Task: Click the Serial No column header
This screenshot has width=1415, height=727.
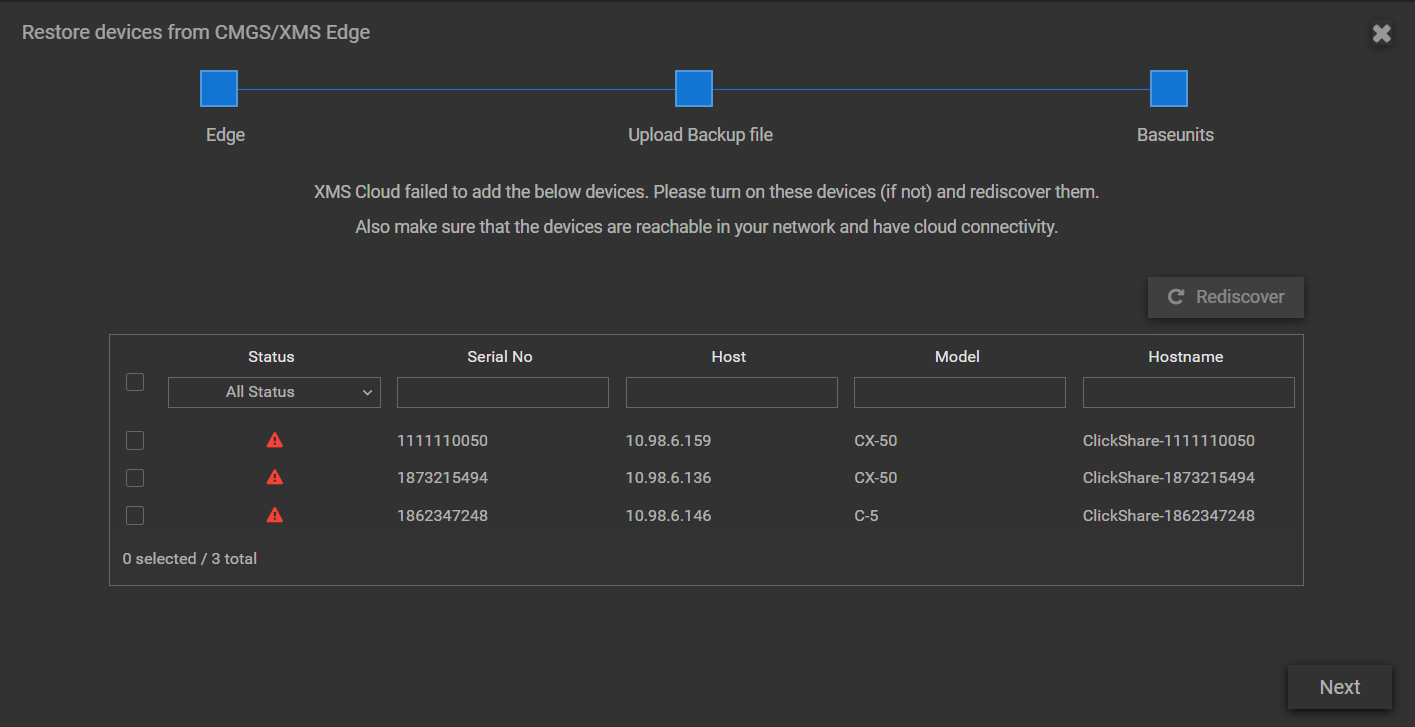Action: tap(500, 357)
